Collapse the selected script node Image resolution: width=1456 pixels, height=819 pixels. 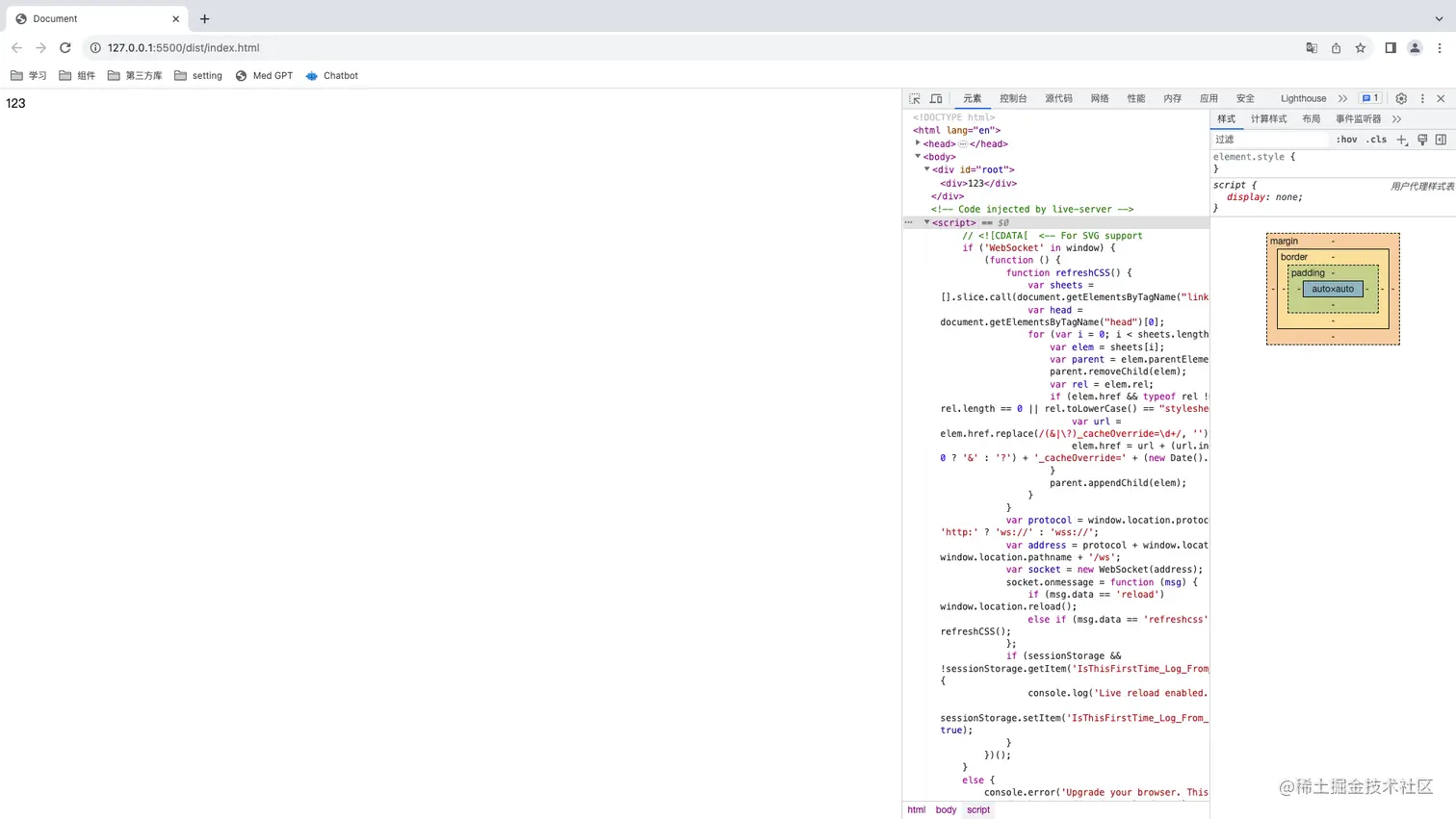(927, 222)
